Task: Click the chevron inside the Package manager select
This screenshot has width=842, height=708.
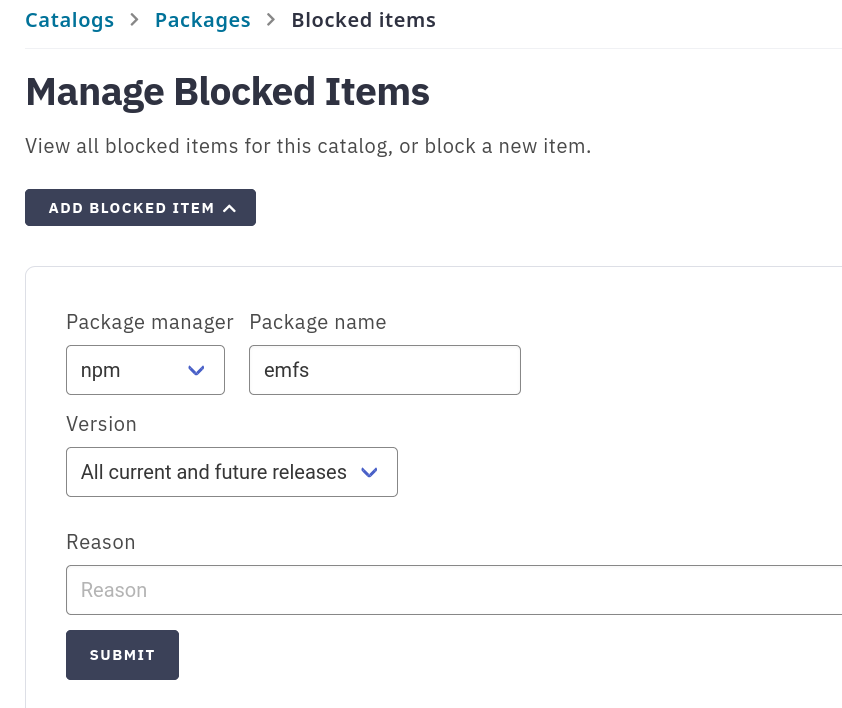Action: pyautogui.click(x=196, y=370)
